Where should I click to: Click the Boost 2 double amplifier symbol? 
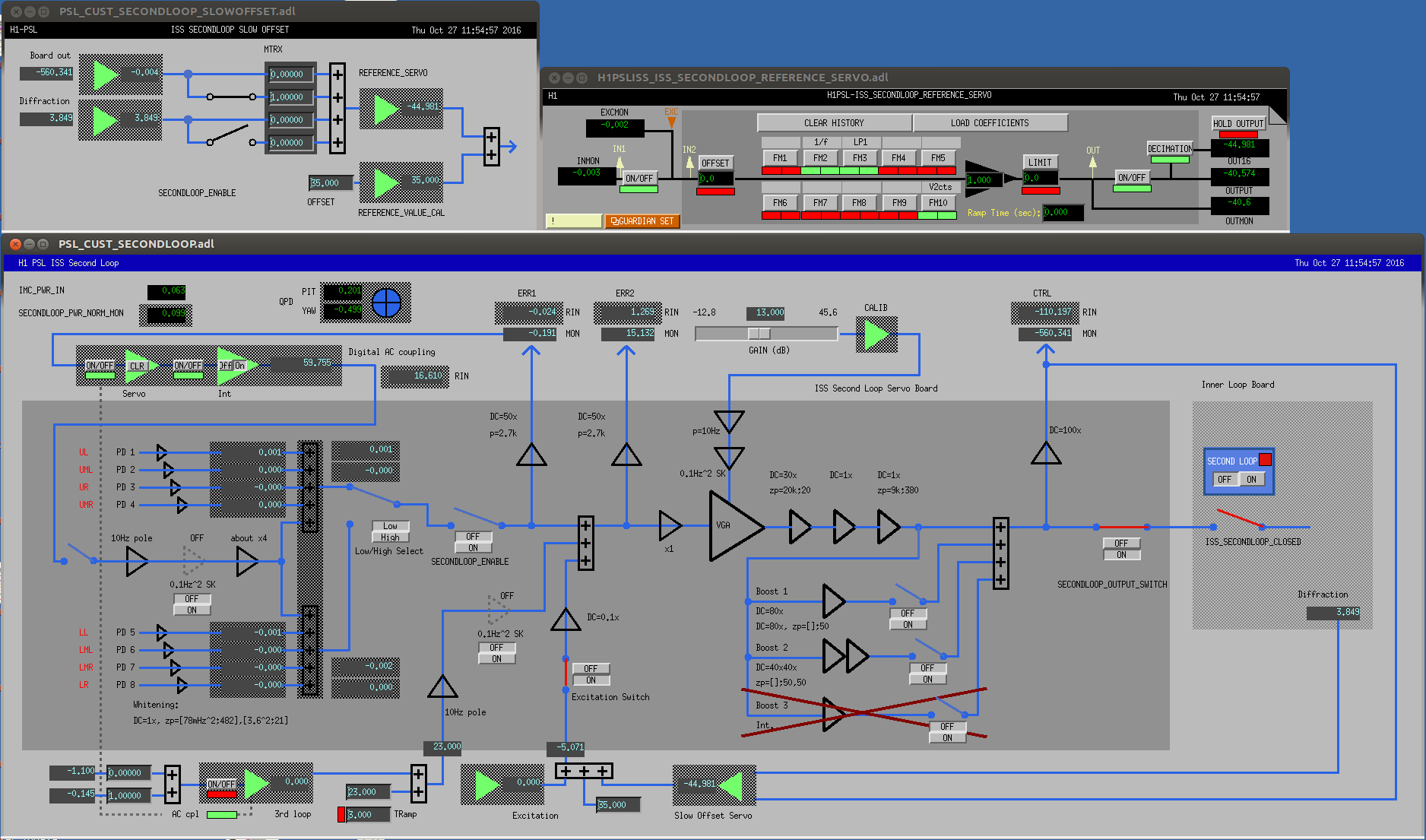pyautogui.click(x=846, y=656)
